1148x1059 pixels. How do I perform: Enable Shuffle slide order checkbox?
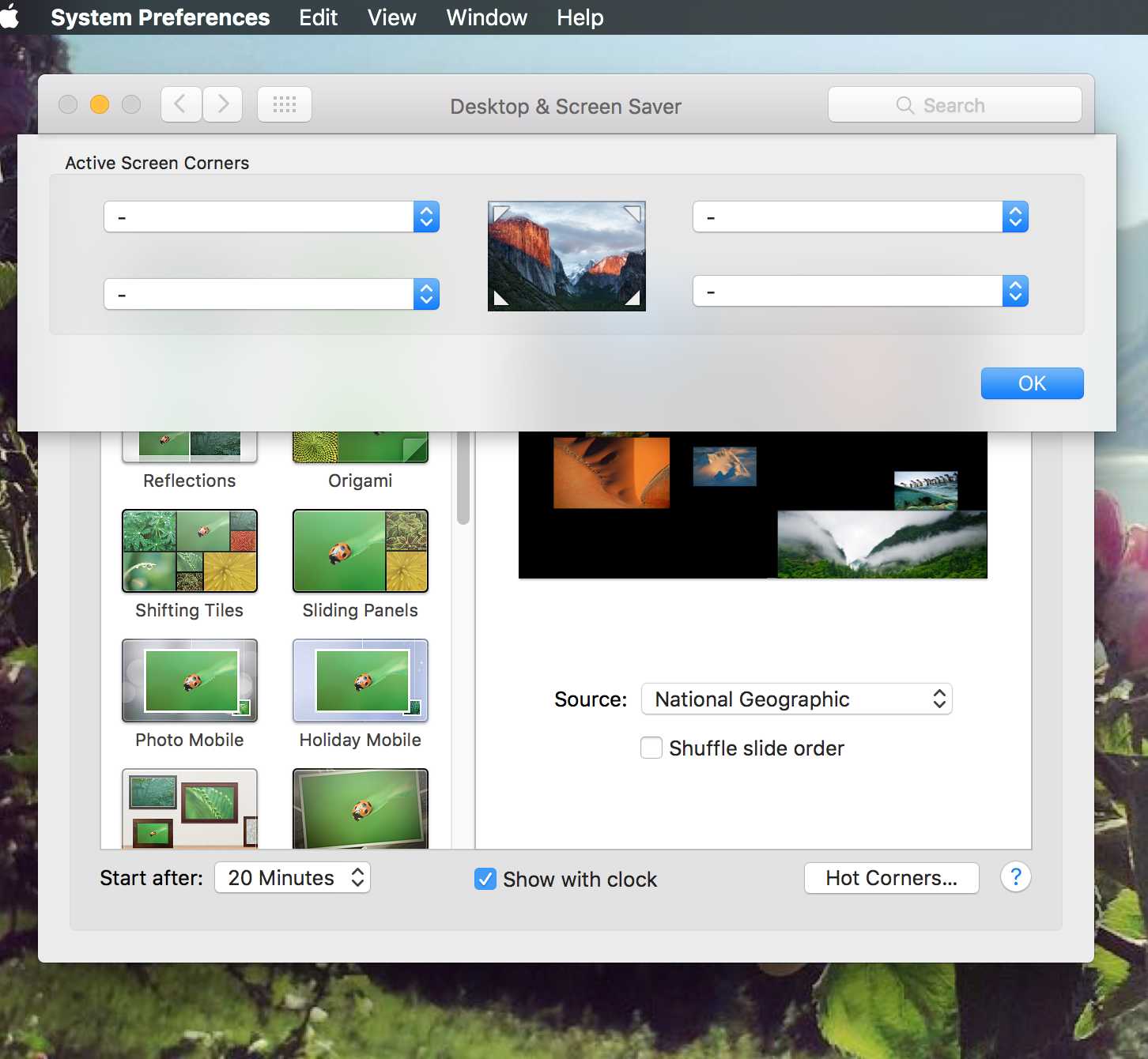[651, 748]
